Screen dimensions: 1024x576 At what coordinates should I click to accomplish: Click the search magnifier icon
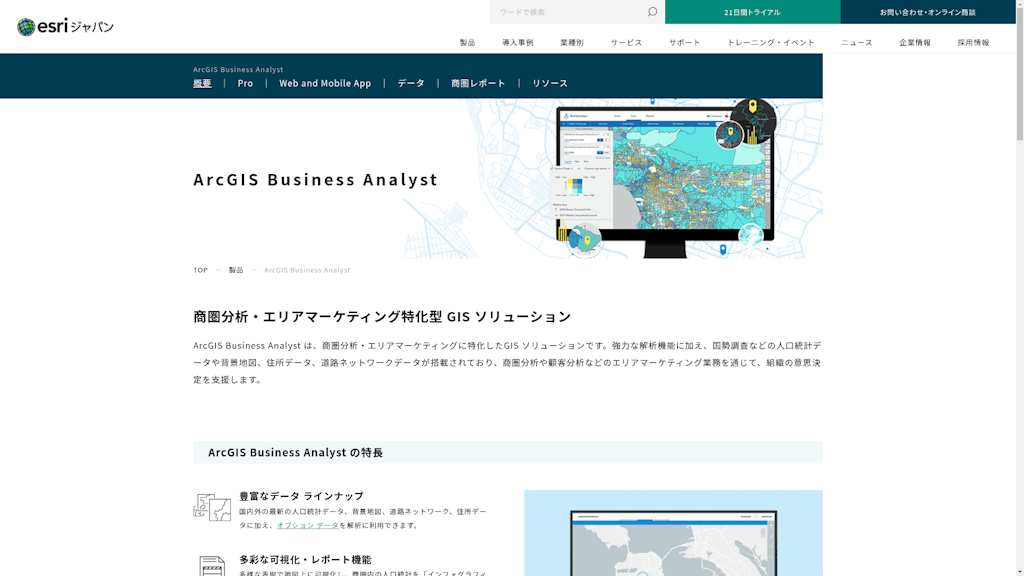coord(652,12)
